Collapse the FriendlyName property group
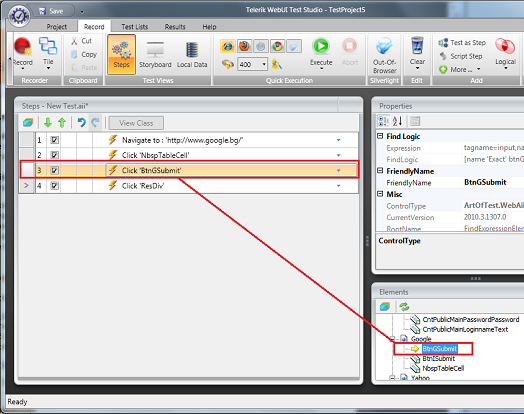The height and width of the screenshot is (414, 524). click(380, 171)
